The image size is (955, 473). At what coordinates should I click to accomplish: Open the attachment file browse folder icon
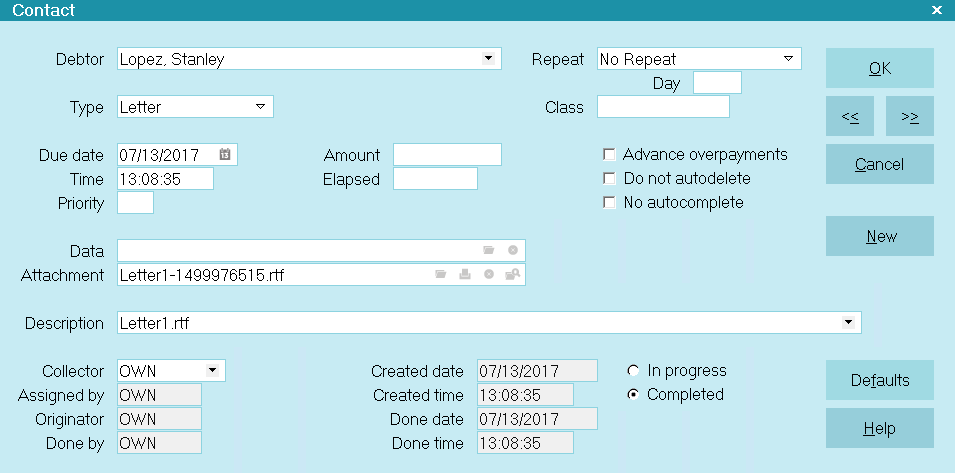click(441, 275)
